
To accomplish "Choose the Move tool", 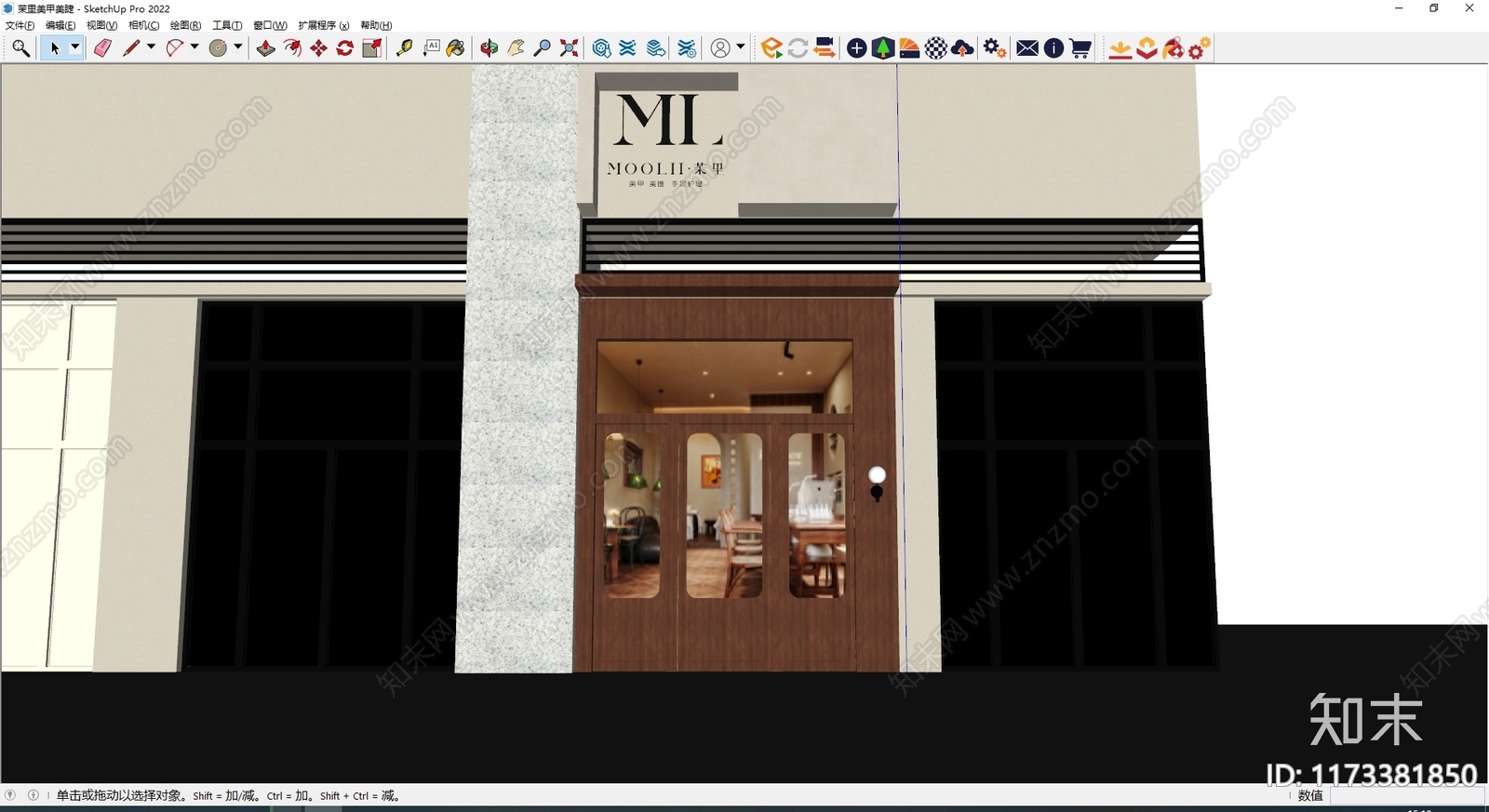I will 318,48.
